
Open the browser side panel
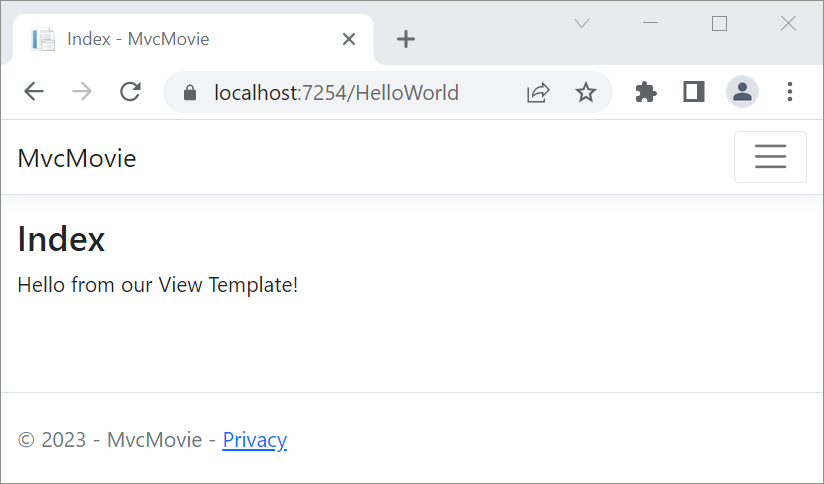coord(694,93)
